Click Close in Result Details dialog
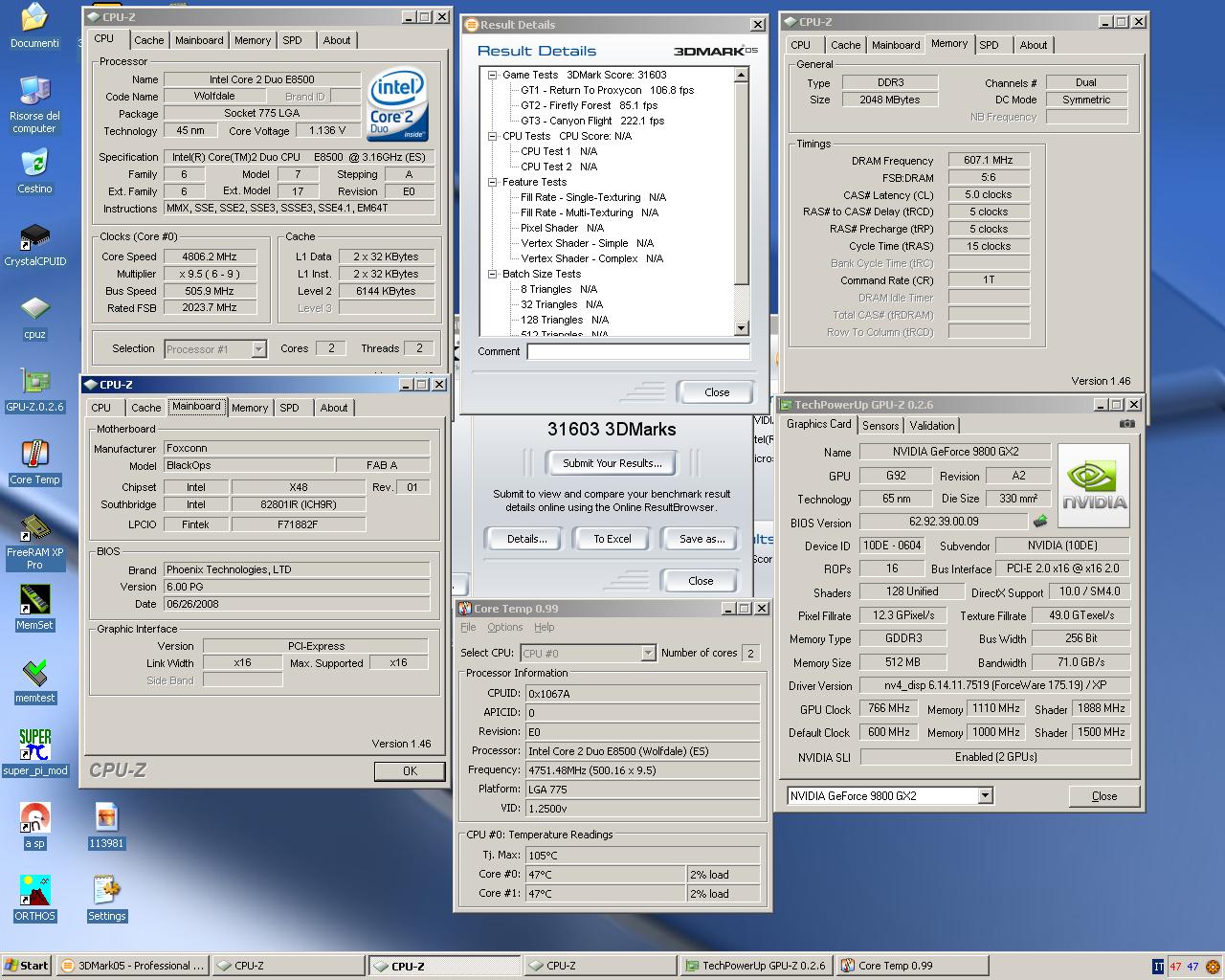Image resolution: width=1225 pixels, height=980 pixels. (717, 392)
